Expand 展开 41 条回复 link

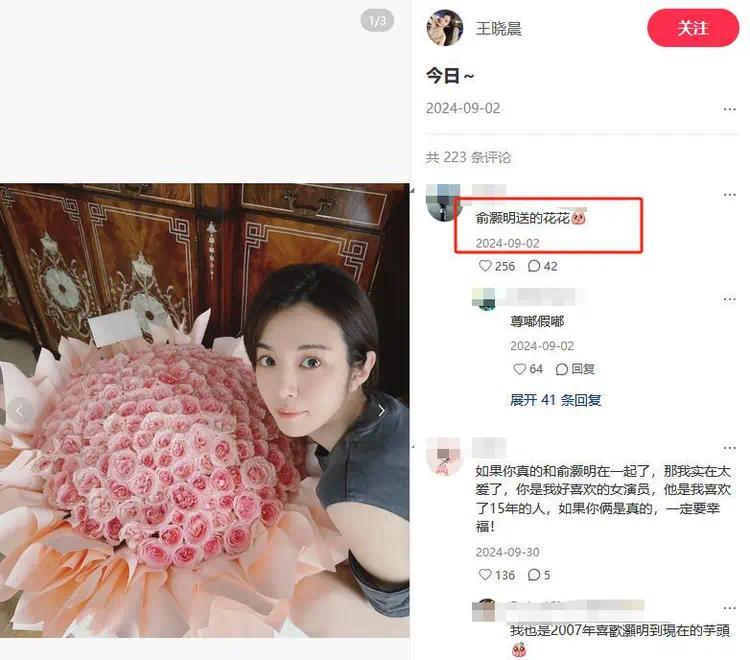tap(555, 400)
